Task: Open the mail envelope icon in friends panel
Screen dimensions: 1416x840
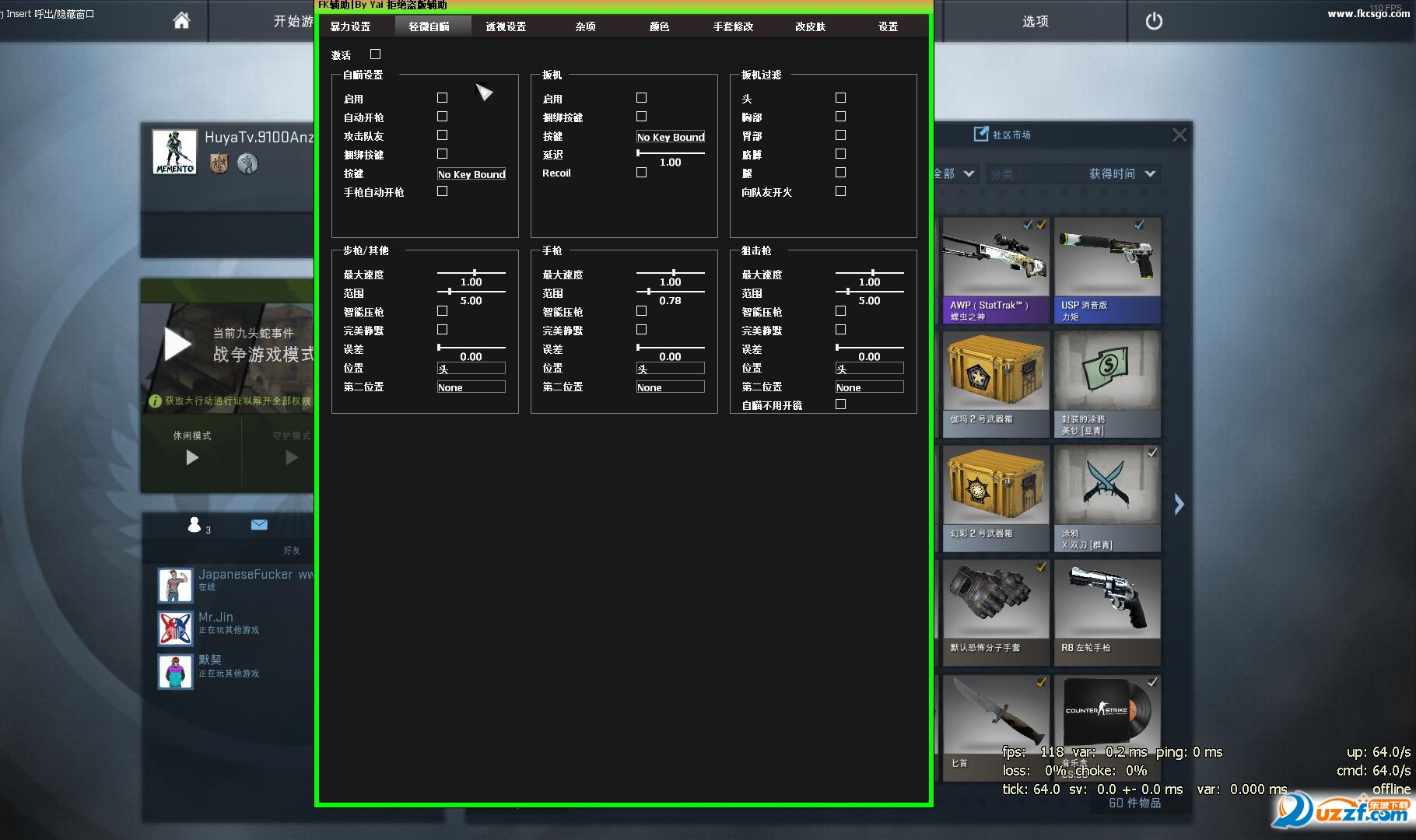Action: pyautogui.click(x=259, y=525)
